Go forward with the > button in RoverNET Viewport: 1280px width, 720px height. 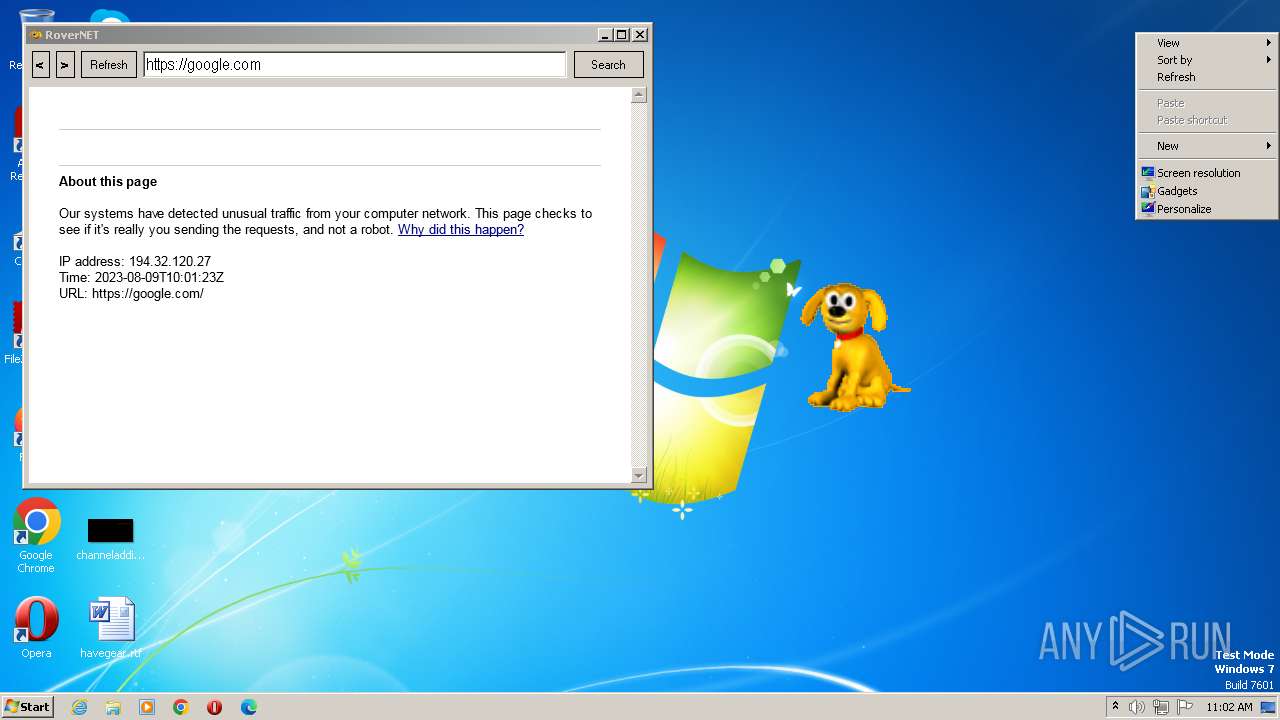[65, 64]
